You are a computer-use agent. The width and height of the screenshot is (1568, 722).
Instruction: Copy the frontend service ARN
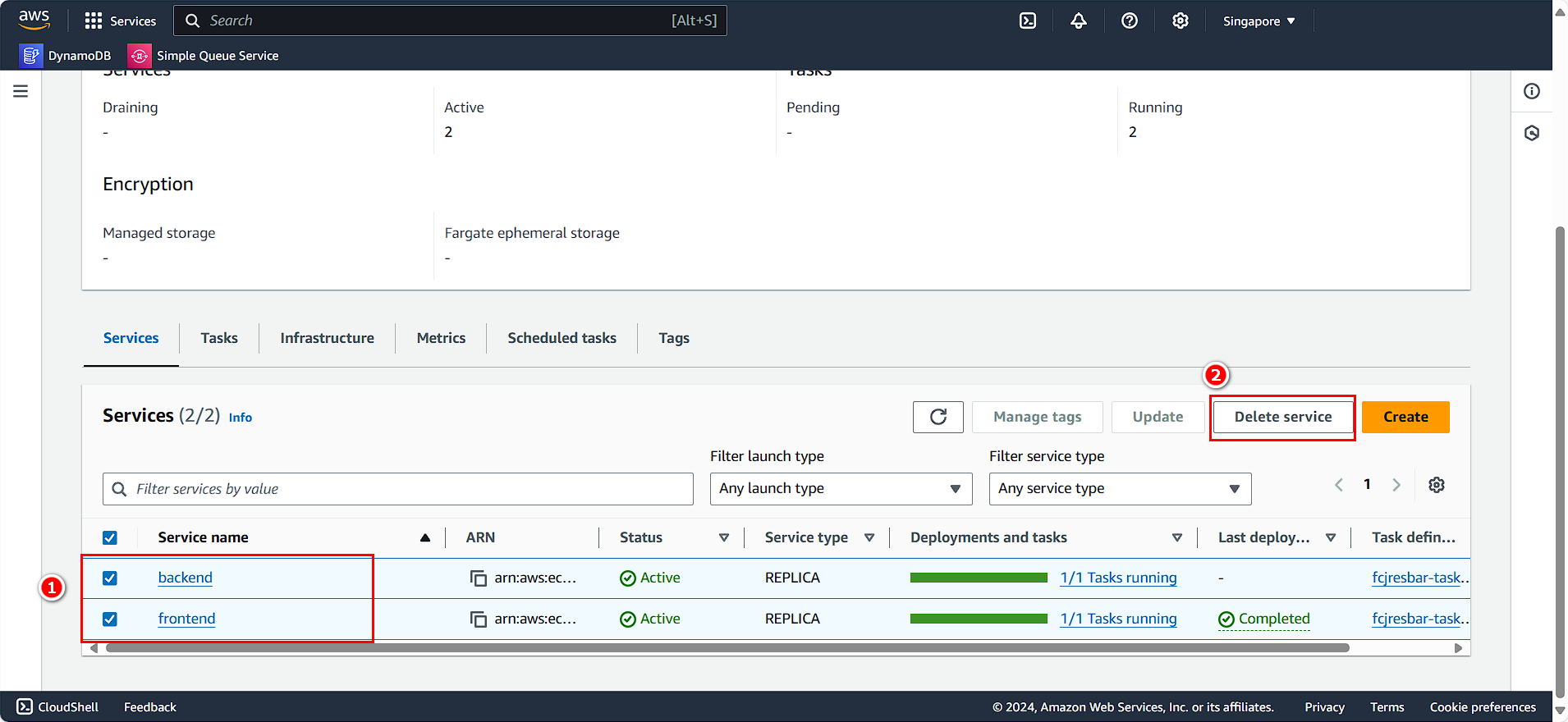tap(479, 619)
